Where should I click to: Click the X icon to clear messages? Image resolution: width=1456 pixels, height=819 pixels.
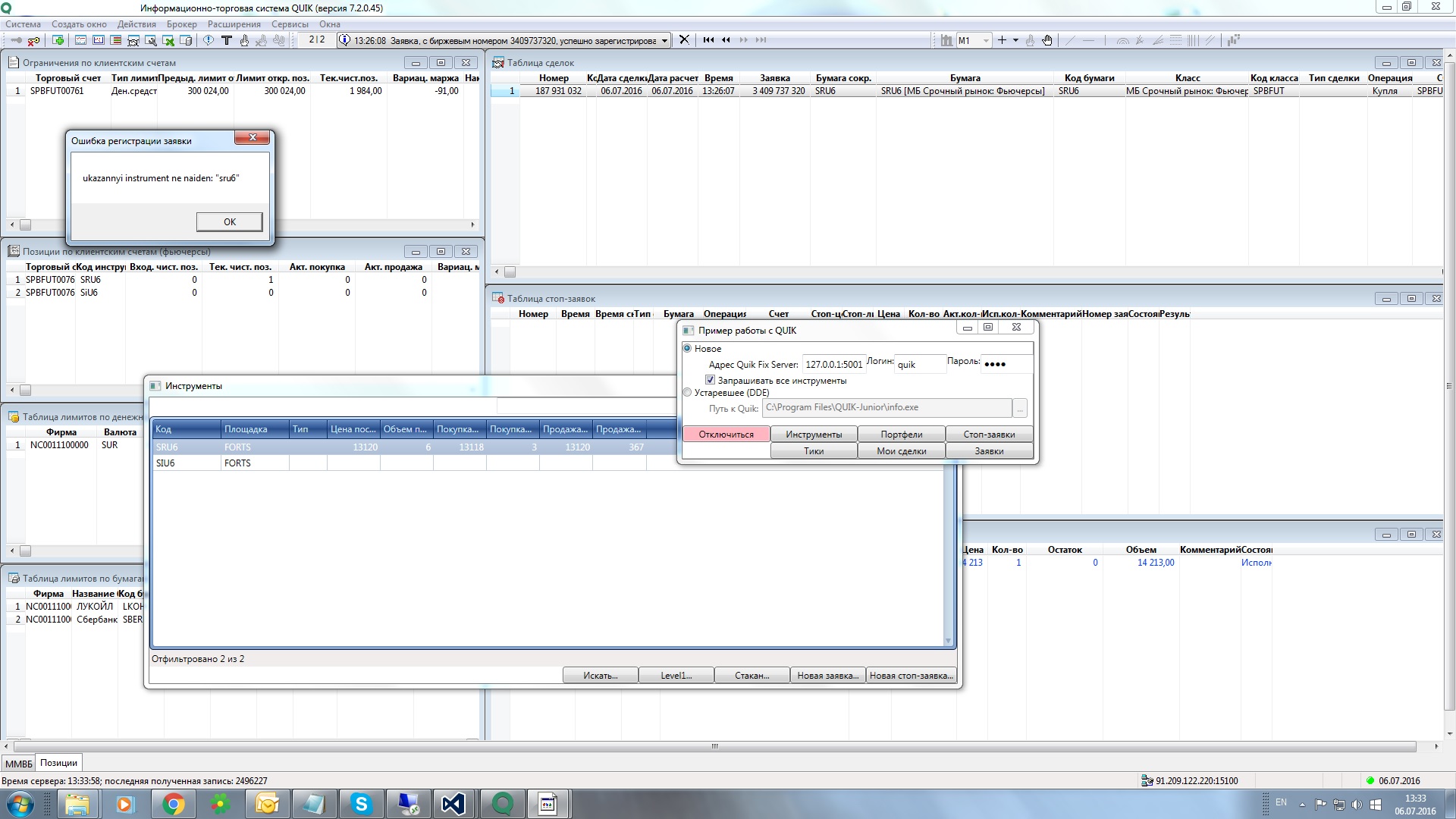[x=684, y=40]
